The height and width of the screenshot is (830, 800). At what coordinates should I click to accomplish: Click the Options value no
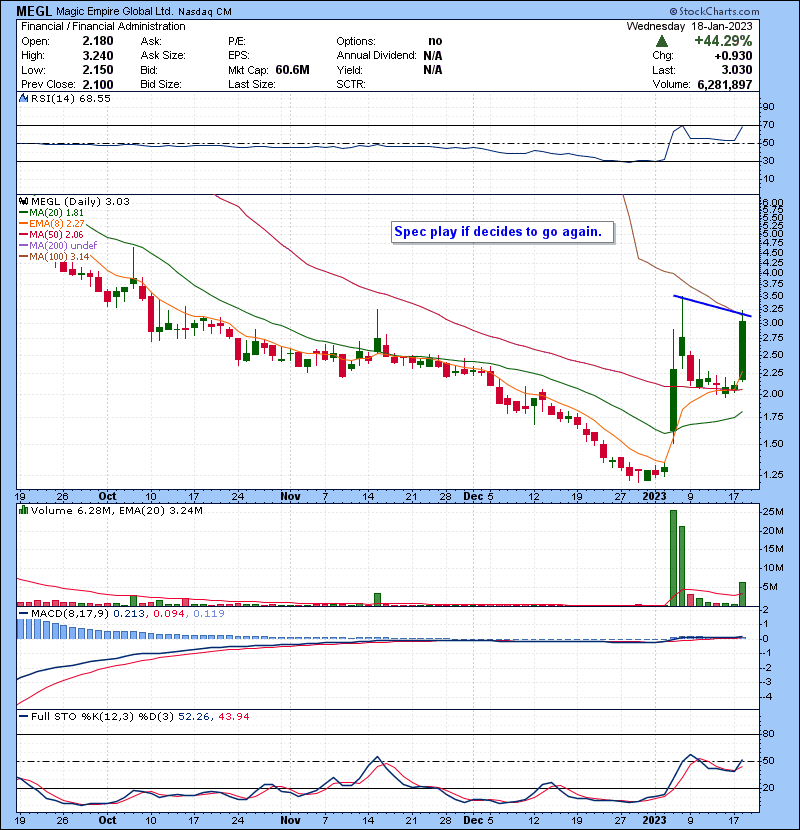coord(435,41)
